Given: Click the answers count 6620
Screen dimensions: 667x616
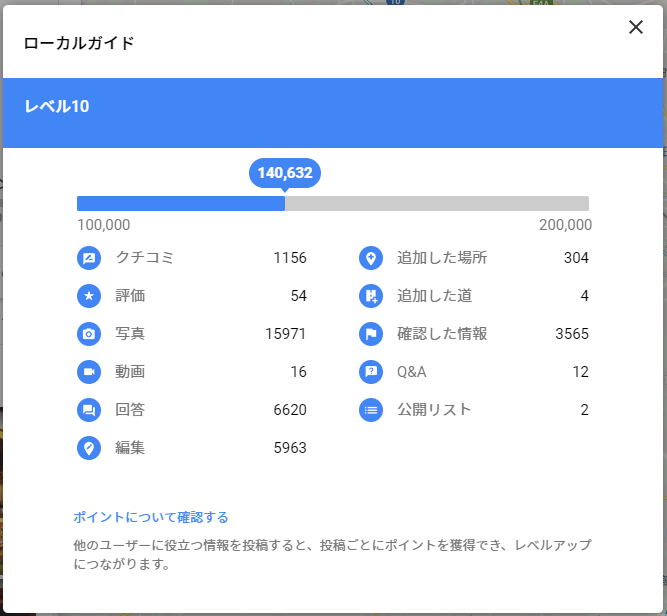Looking at the screenshot, I should click(290, 410).
